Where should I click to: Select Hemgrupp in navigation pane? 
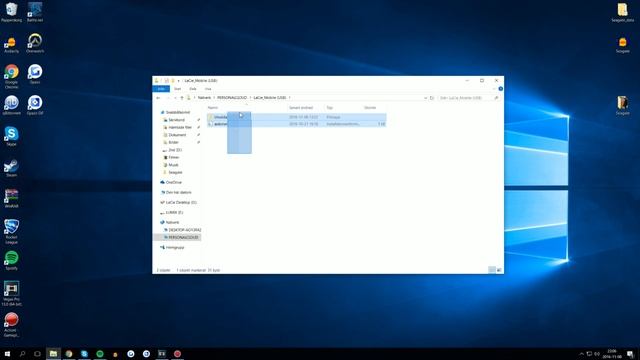(x=174, y=247)
